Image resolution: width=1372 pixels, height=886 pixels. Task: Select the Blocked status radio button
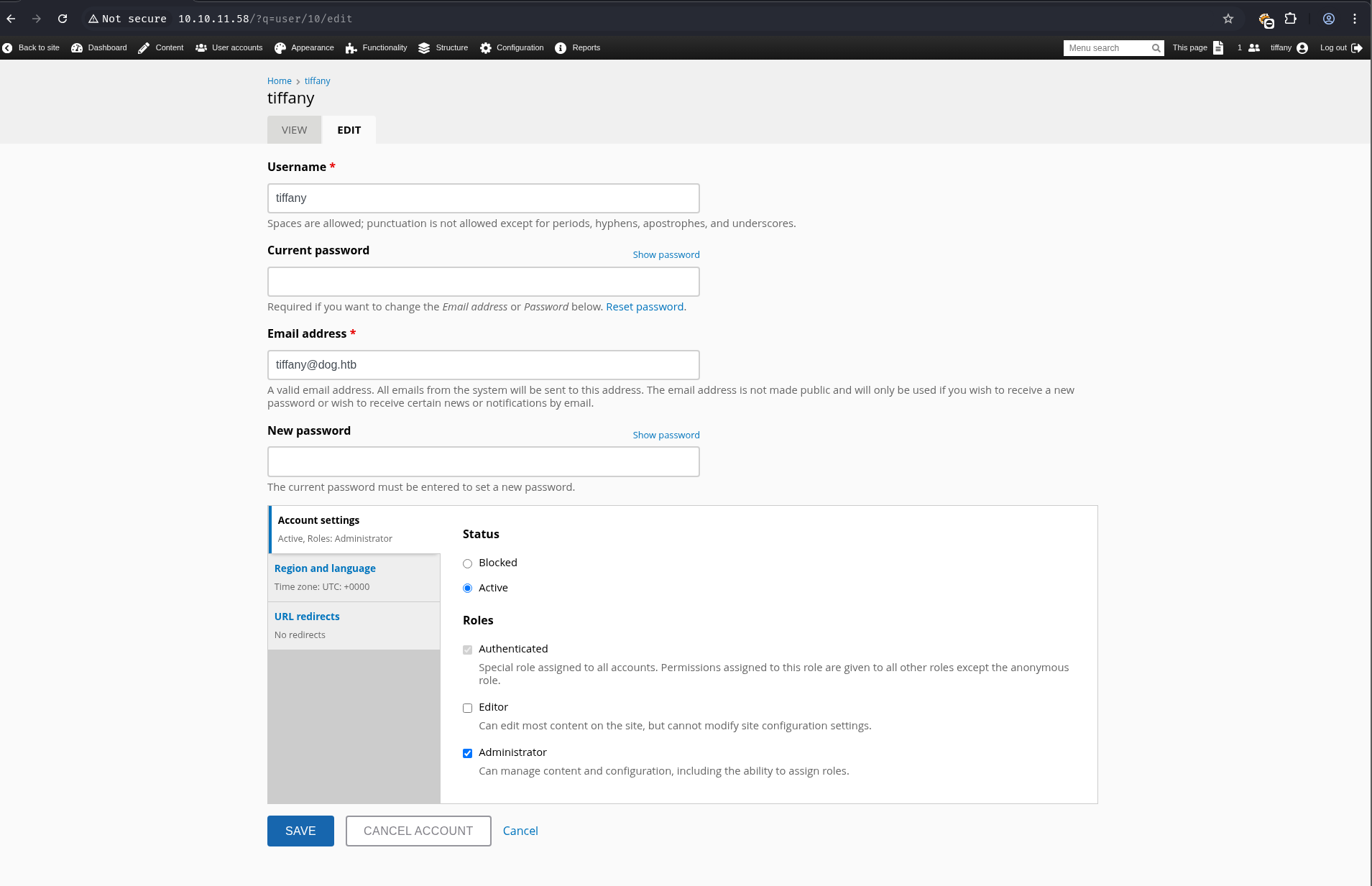[x=467, y=563]
